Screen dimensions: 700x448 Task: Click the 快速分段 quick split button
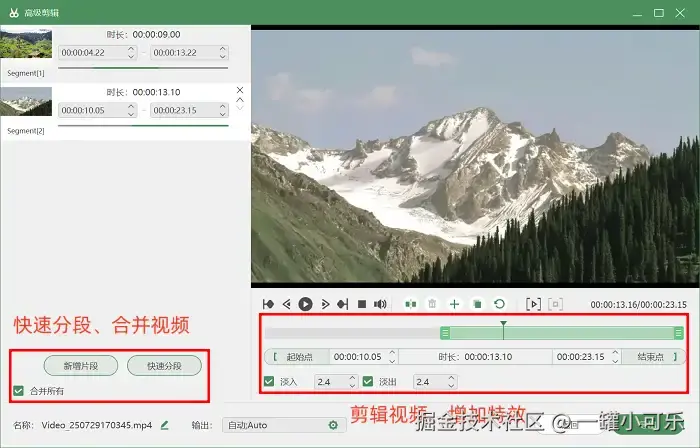164,366
